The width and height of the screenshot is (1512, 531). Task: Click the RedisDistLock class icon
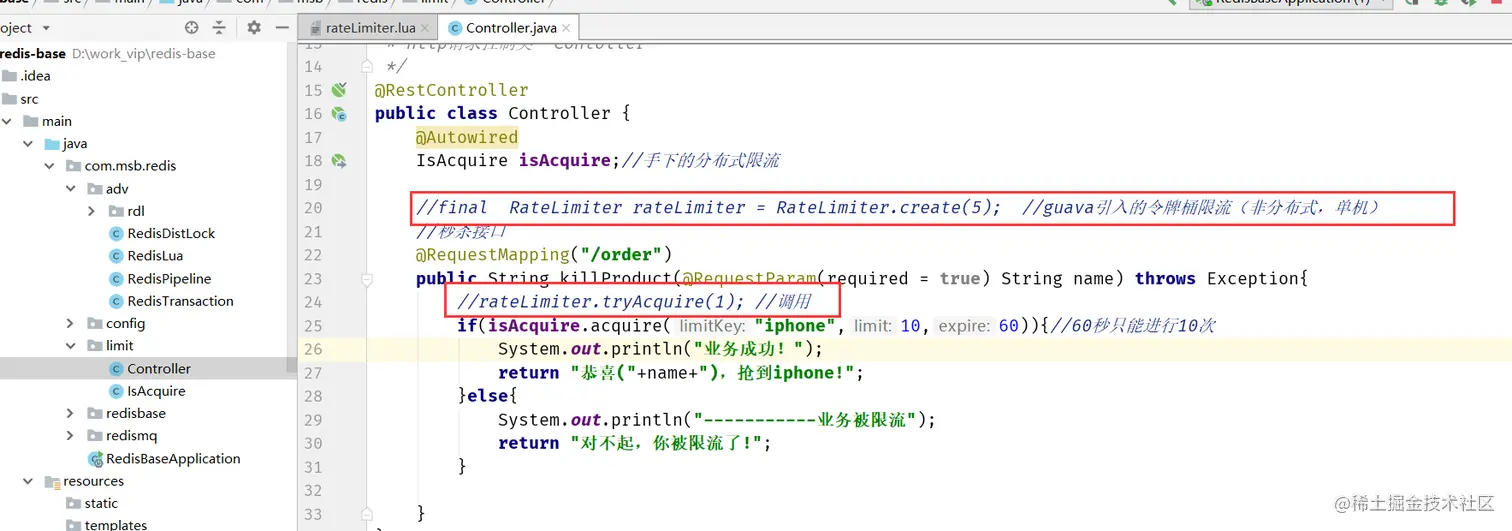tap(116, 234)
